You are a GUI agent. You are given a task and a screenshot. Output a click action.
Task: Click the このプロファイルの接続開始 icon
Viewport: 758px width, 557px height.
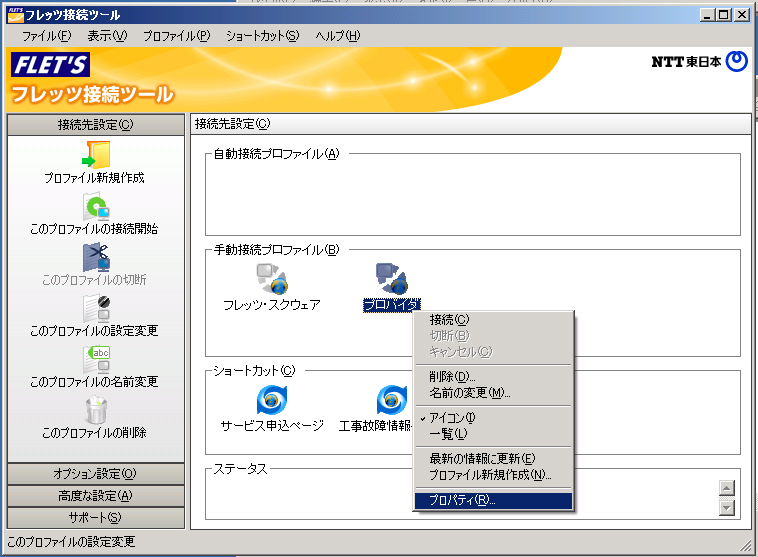(96, 206)
